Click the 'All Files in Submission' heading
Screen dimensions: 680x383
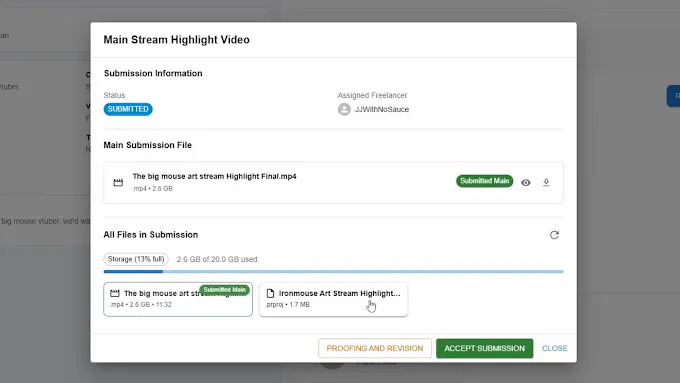click(150, 235)
